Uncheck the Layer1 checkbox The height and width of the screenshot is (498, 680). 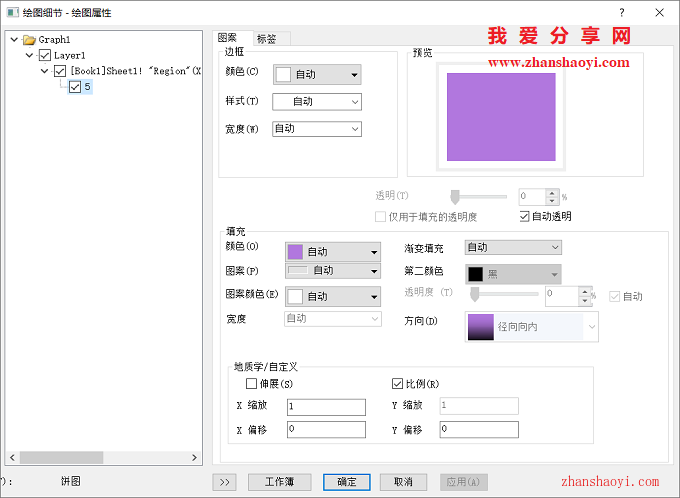point(45,56)
